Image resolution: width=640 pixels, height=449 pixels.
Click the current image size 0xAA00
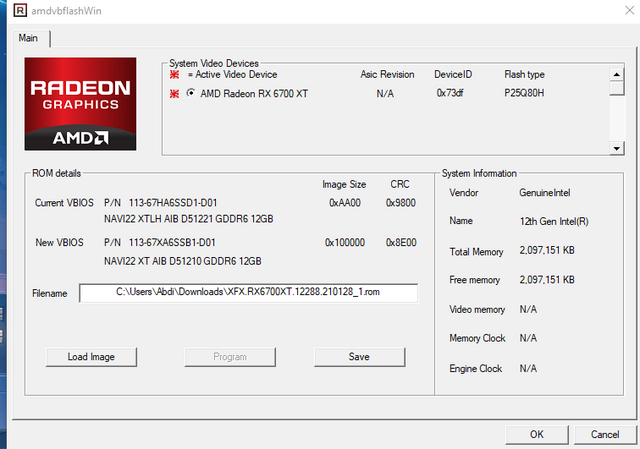coord(345,203)
